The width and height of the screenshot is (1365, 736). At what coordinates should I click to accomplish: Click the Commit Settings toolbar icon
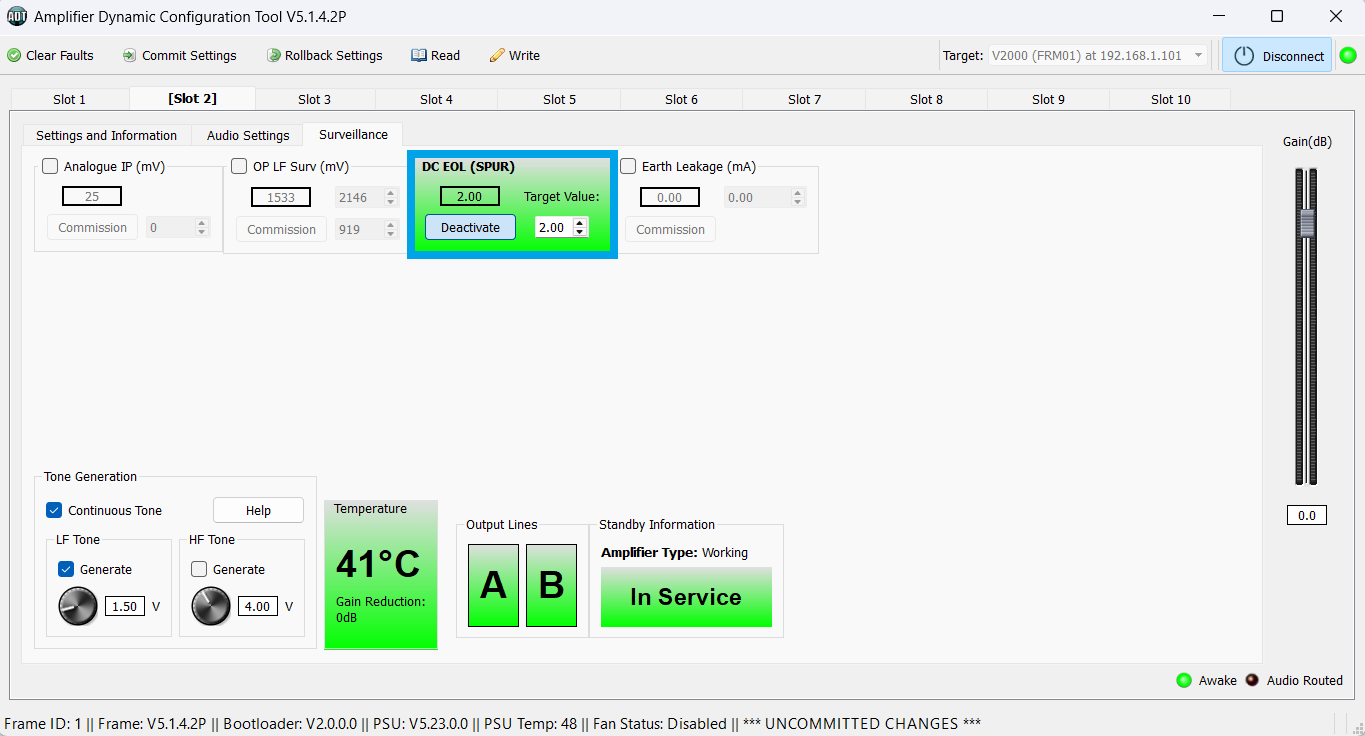[x=130, y=56]
